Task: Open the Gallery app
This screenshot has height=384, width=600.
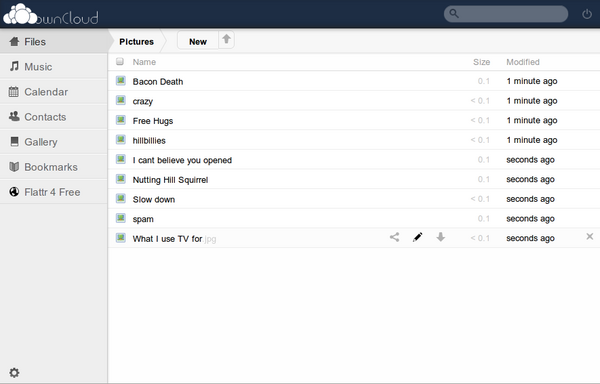Action: [54, 142]
